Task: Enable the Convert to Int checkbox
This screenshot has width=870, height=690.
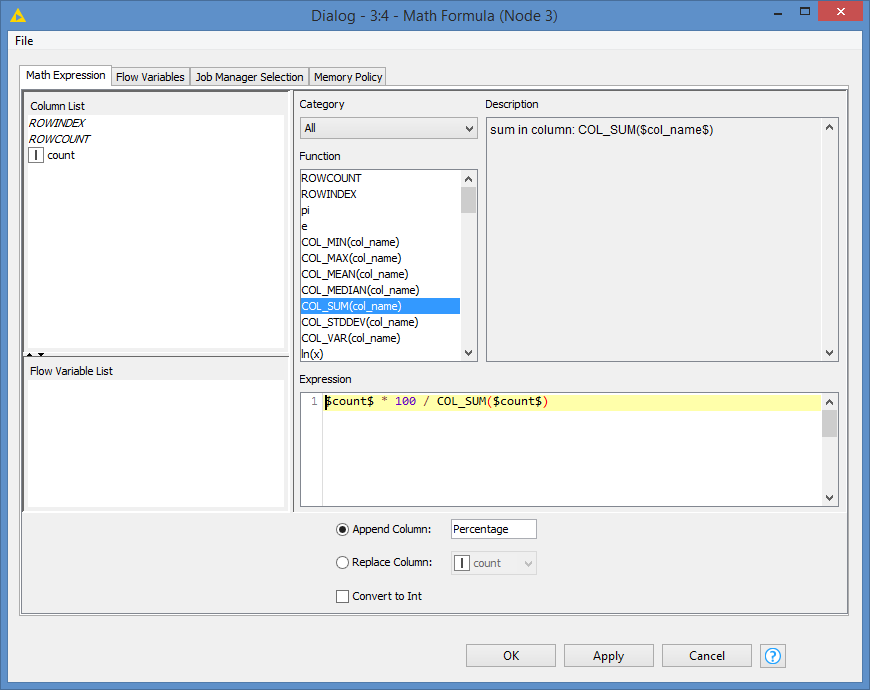Action: point(342,596)
